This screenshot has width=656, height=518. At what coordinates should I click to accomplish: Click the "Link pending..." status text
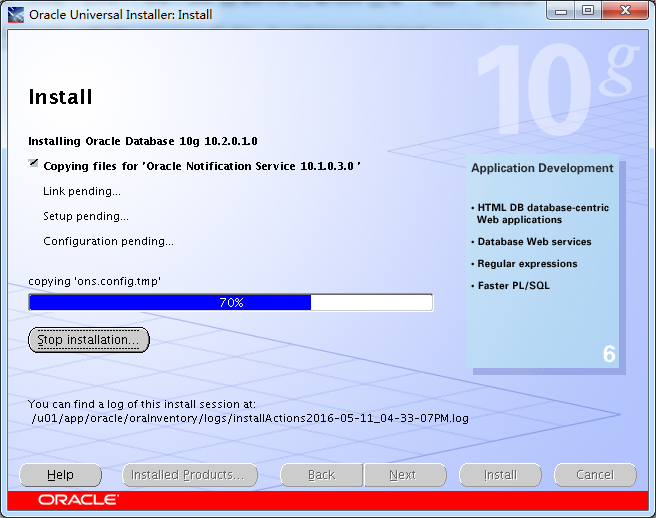(82, 191)
